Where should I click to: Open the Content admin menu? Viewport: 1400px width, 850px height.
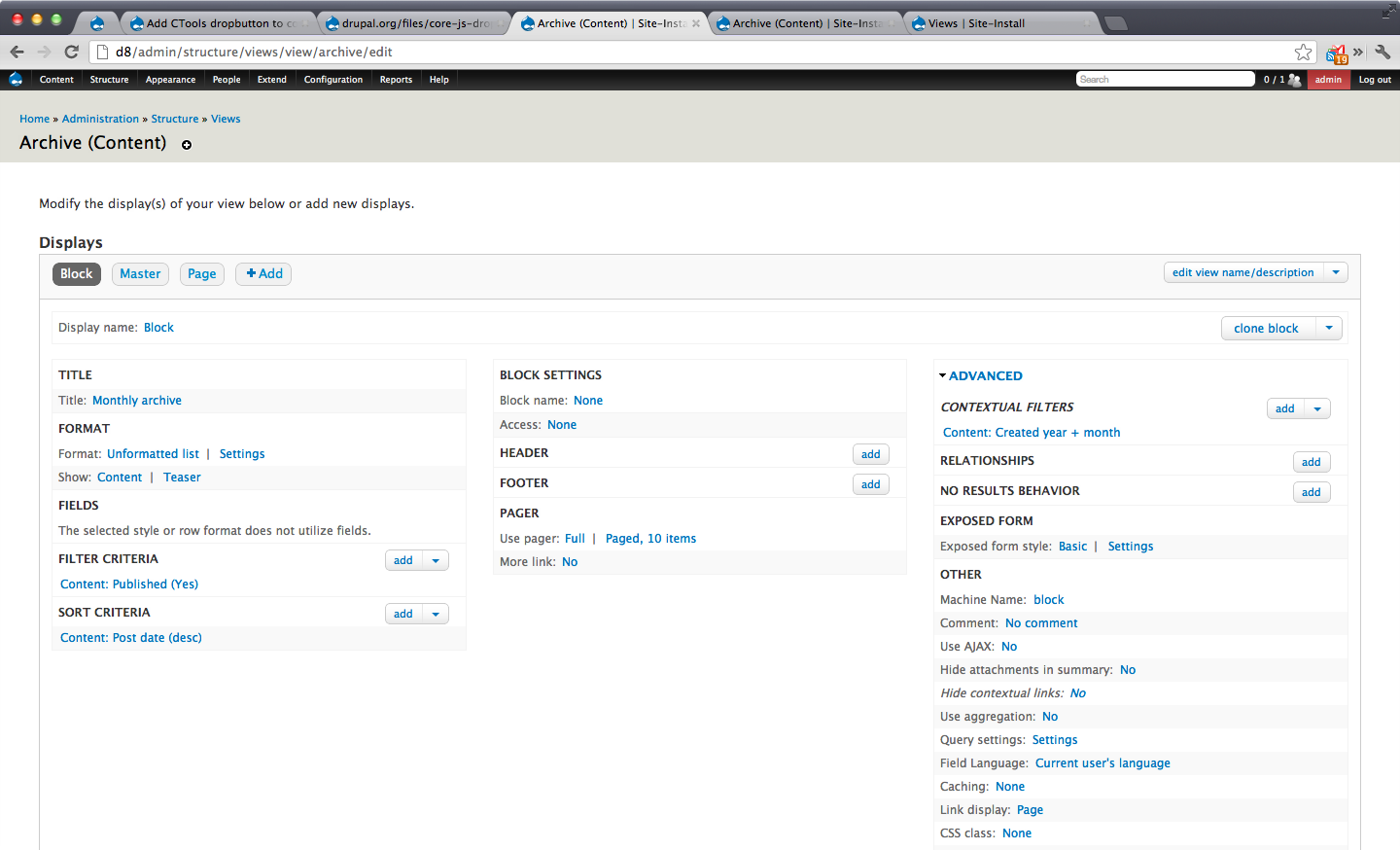tap(56, 80)
